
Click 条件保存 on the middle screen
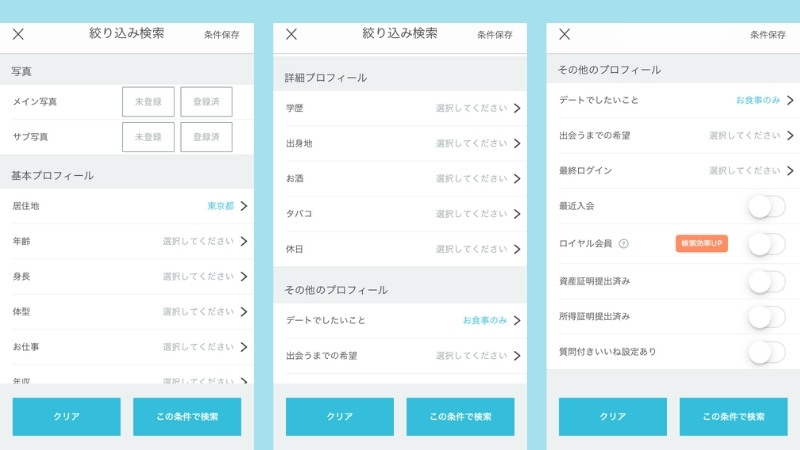click(495, 35)
